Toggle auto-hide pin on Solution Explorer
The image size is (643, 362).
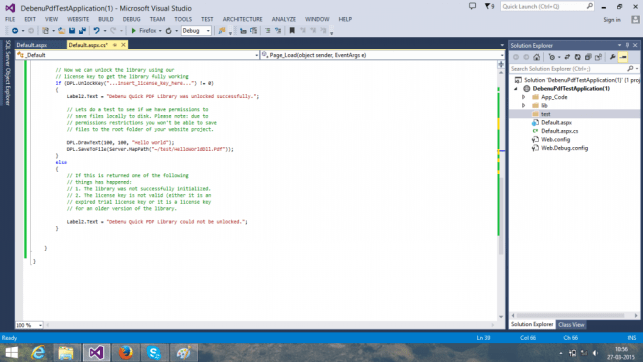[627, 45]
